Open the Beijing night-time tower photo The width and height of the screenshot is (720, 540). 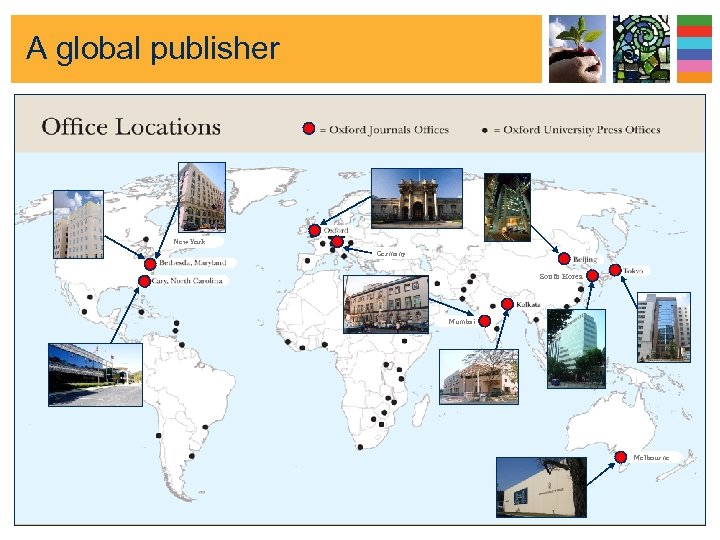pyautogui.click(x=507, y=207)
